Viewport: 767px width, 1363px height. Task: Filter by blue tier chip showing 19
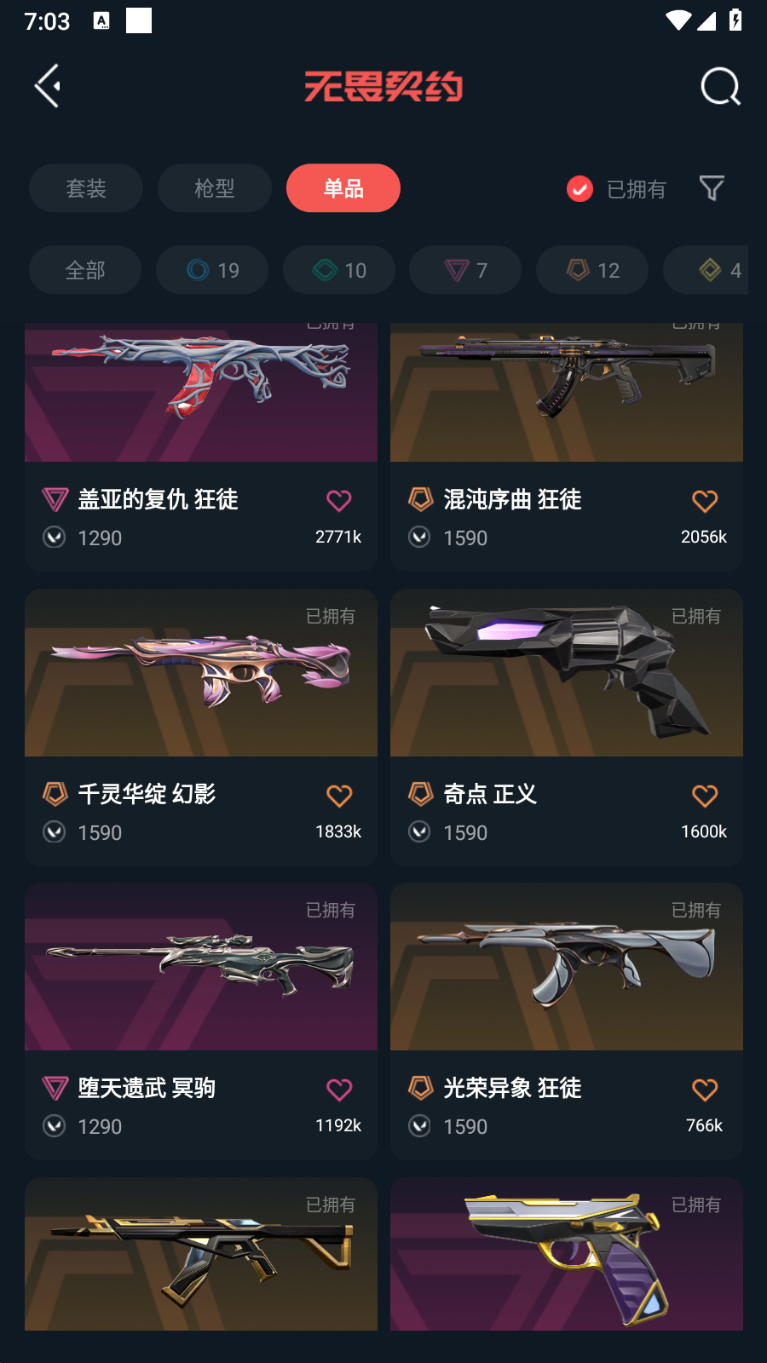(x=212, y=270)
